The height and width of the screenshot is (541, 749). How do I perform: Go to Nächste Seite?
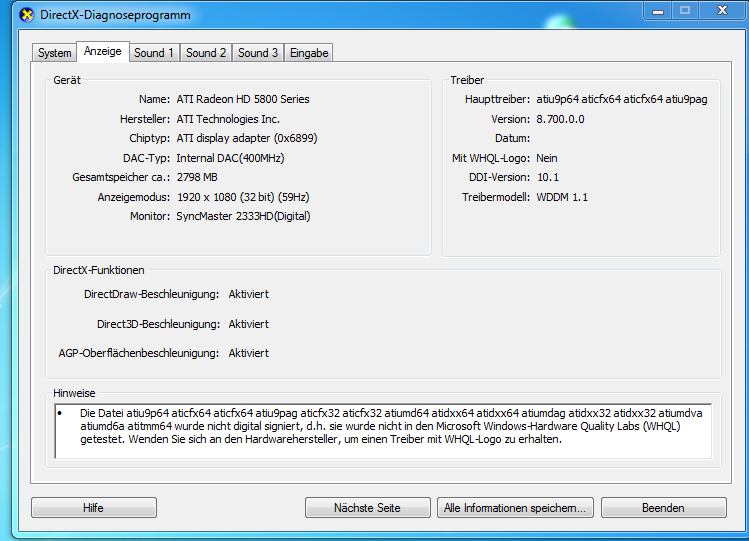point(367,508)
